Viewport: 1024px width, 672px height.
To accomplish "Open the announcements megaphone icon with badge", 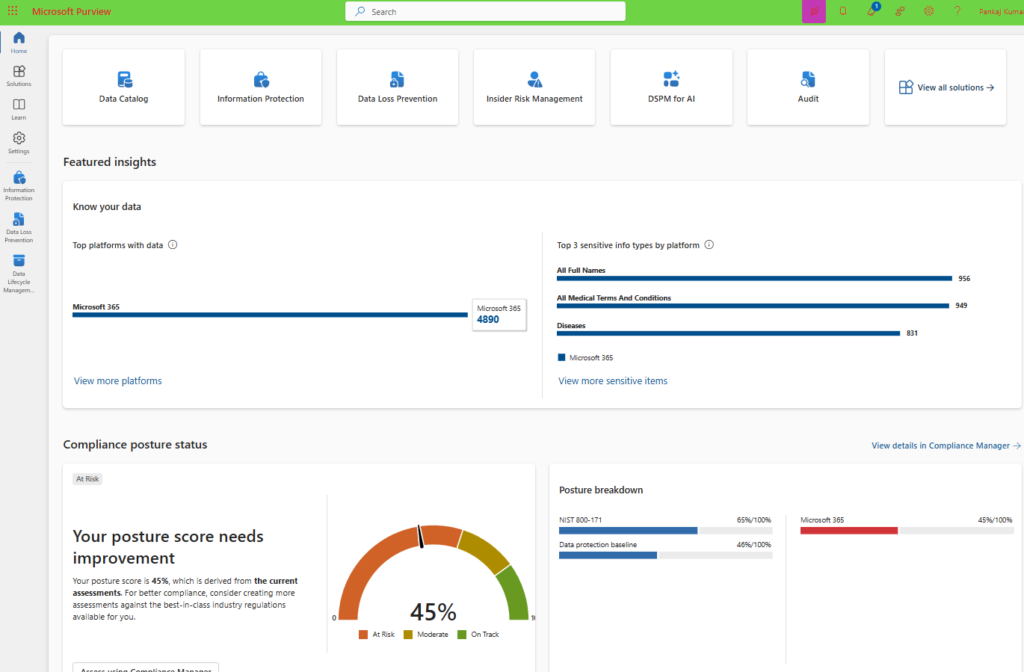I will tap(872, 10).
